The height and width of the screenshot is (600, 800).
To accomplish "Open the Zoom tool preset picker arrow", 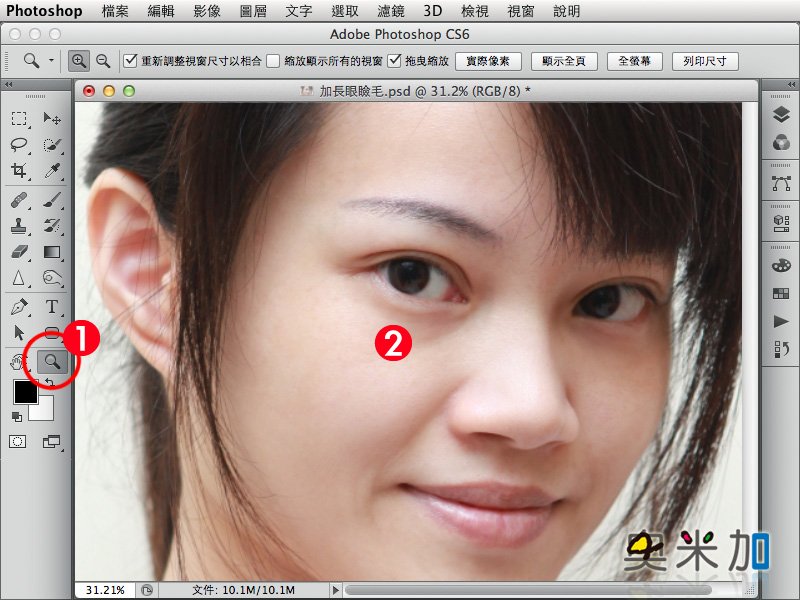I will tap(51, 61).
